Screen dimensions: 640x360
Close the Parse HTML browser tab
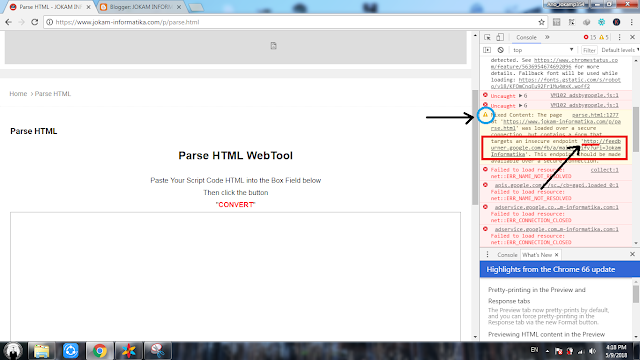tap(88, 7)
